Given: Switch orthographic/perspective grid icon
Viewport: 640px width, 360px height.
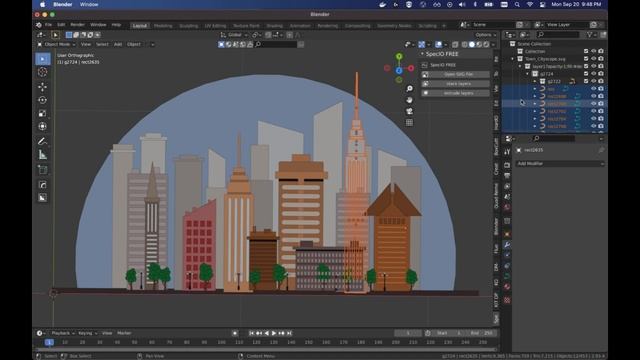Looking at the screenshot, I should [x=409, y=122].
